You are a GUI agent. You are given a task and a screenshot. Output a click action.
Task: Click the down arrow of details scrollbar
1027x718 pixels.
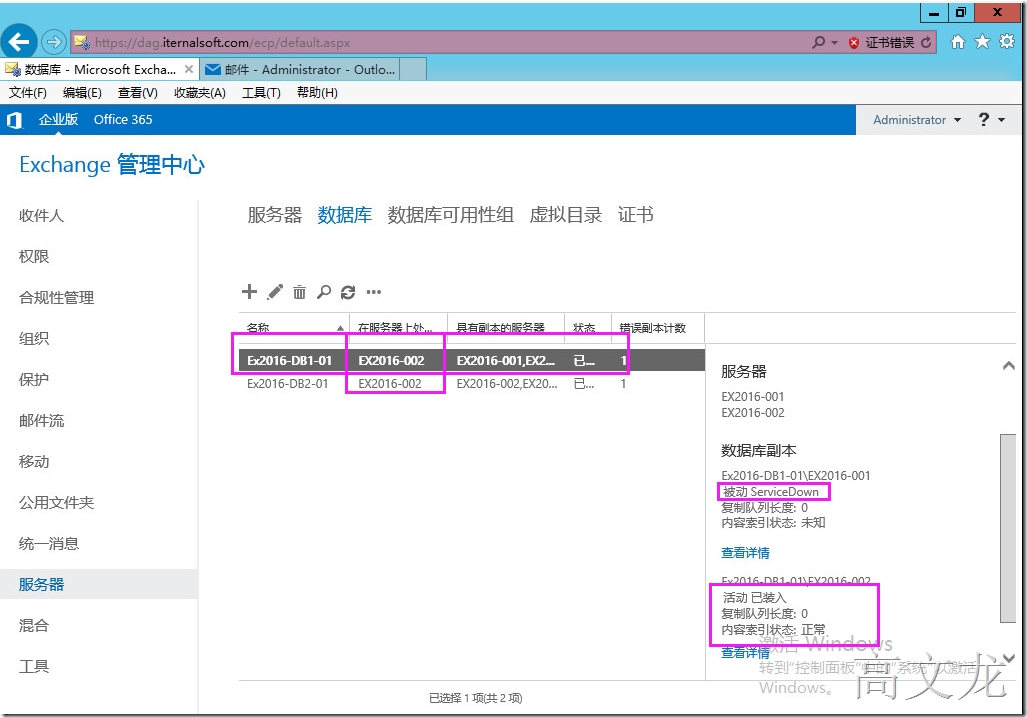[1009, 658]
